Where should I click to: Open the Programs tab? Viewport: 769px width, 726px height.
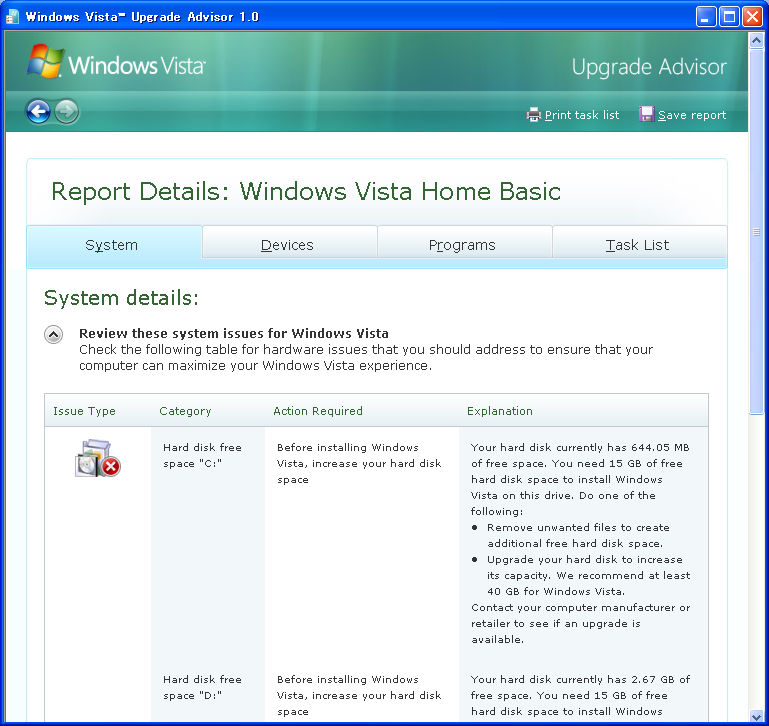[x=464, y=244]
